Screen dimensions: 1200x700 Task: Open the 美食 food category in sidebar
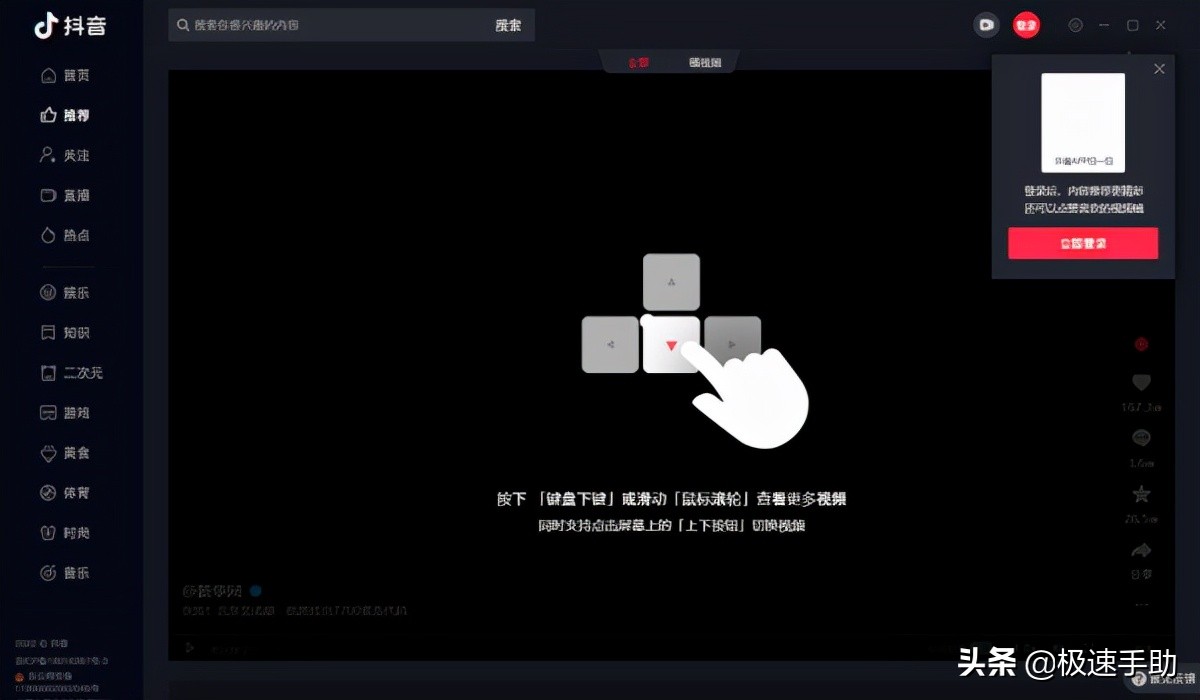tap(60, 452)
